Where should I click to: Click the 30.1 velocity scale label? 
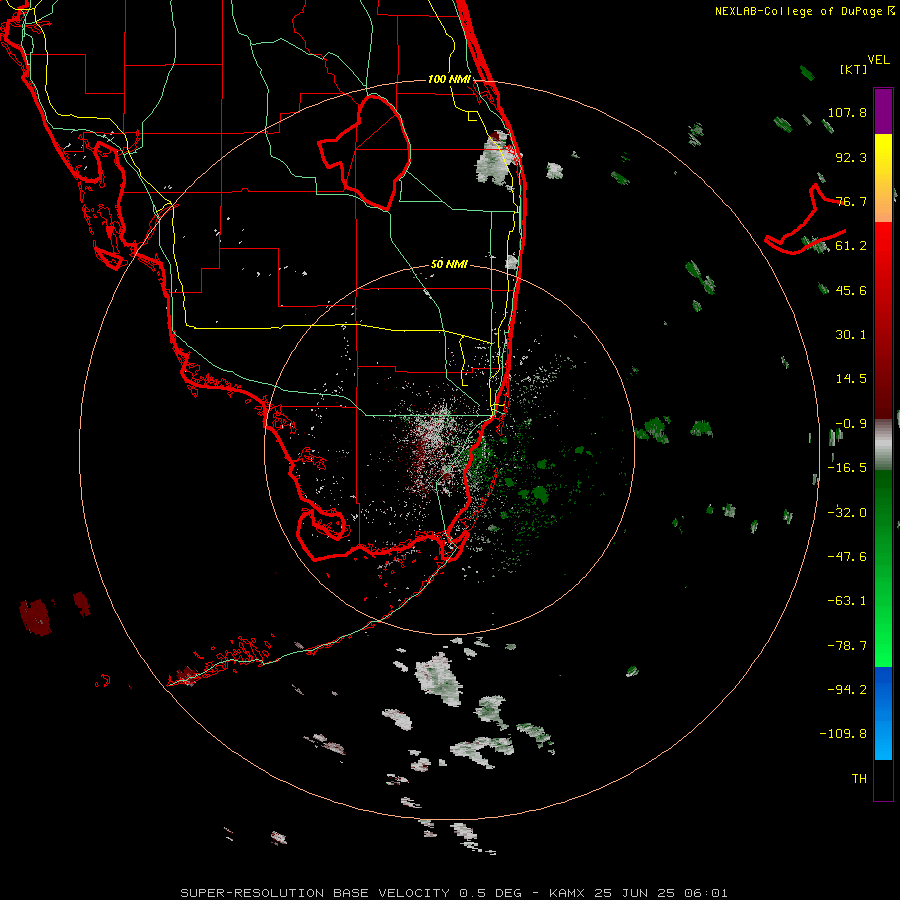click(x=851, y=335)
